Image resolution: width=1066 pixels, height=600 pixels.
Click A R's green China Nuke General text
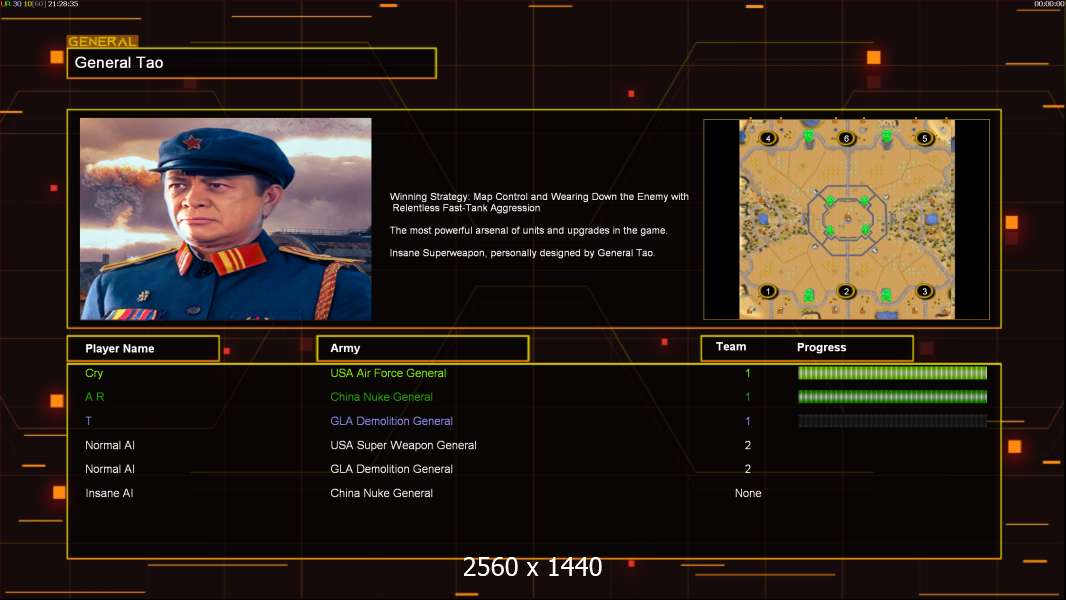(x=381, y=397)
